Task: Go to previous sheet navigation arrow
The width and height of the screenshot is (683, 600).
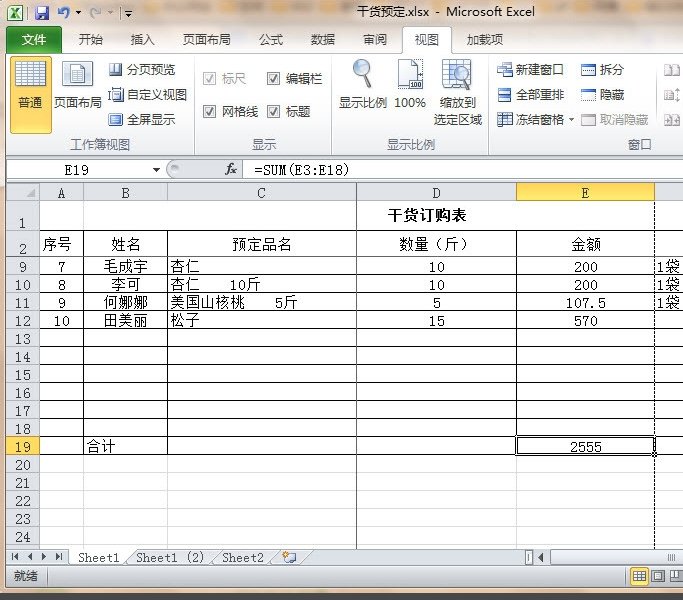Action: [30, 556]
